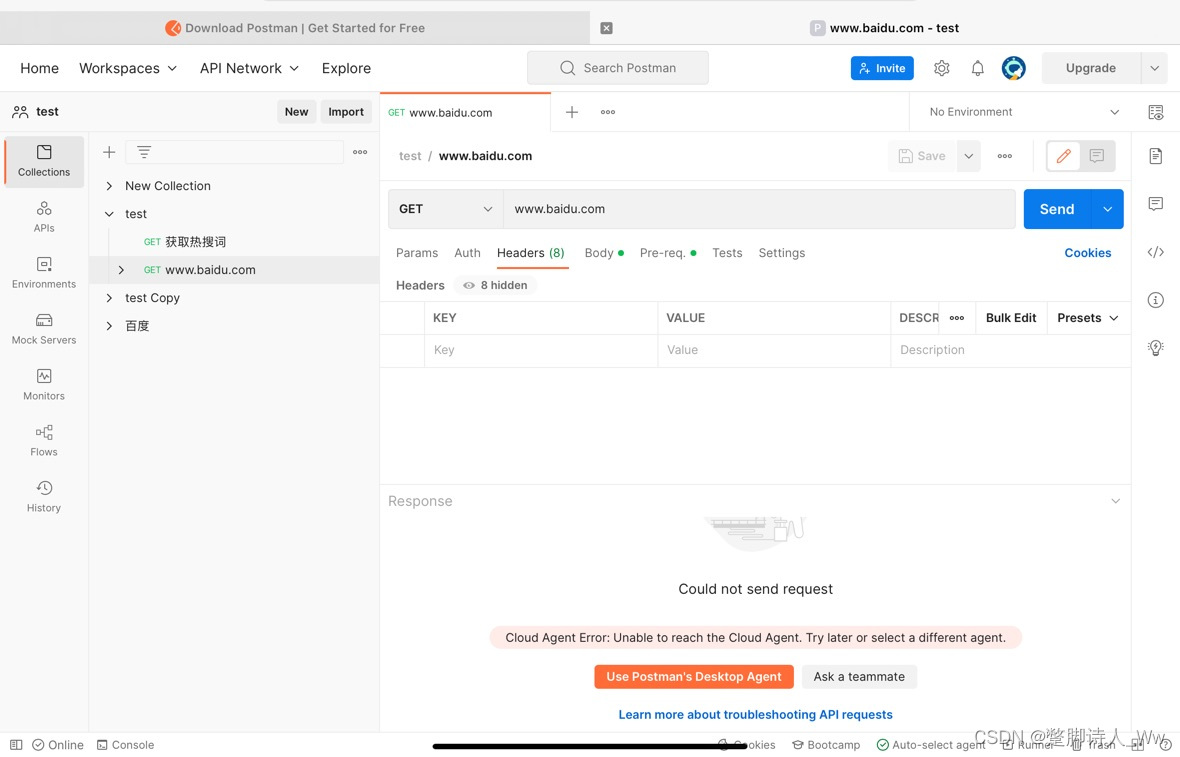Image resolution: width=1180 pixels, height=757 pixels.
Task: Close the Download Postman browser tab
Action: click(607, 28)
